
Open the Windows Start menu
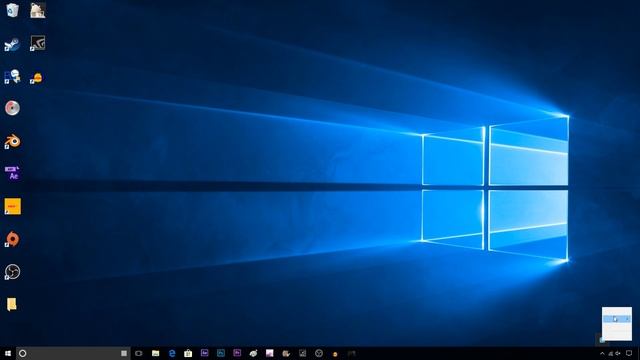[8, 353]
